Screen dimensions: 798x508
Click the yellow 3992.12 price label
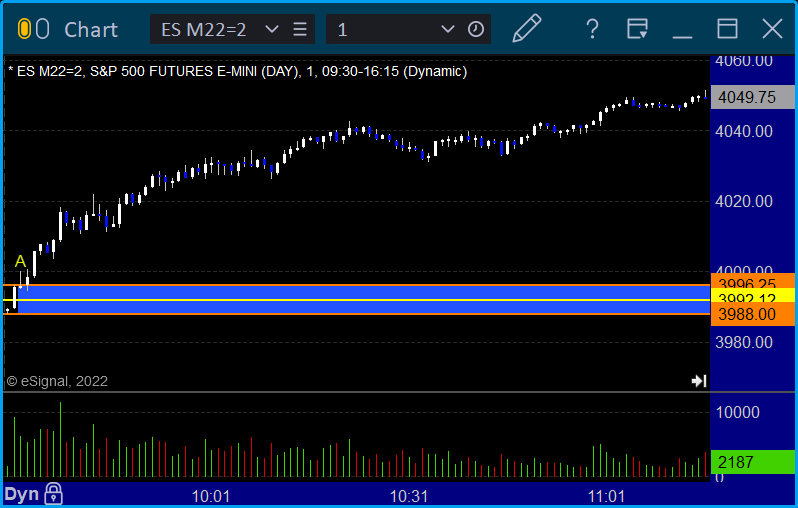(x=752, y=296)
